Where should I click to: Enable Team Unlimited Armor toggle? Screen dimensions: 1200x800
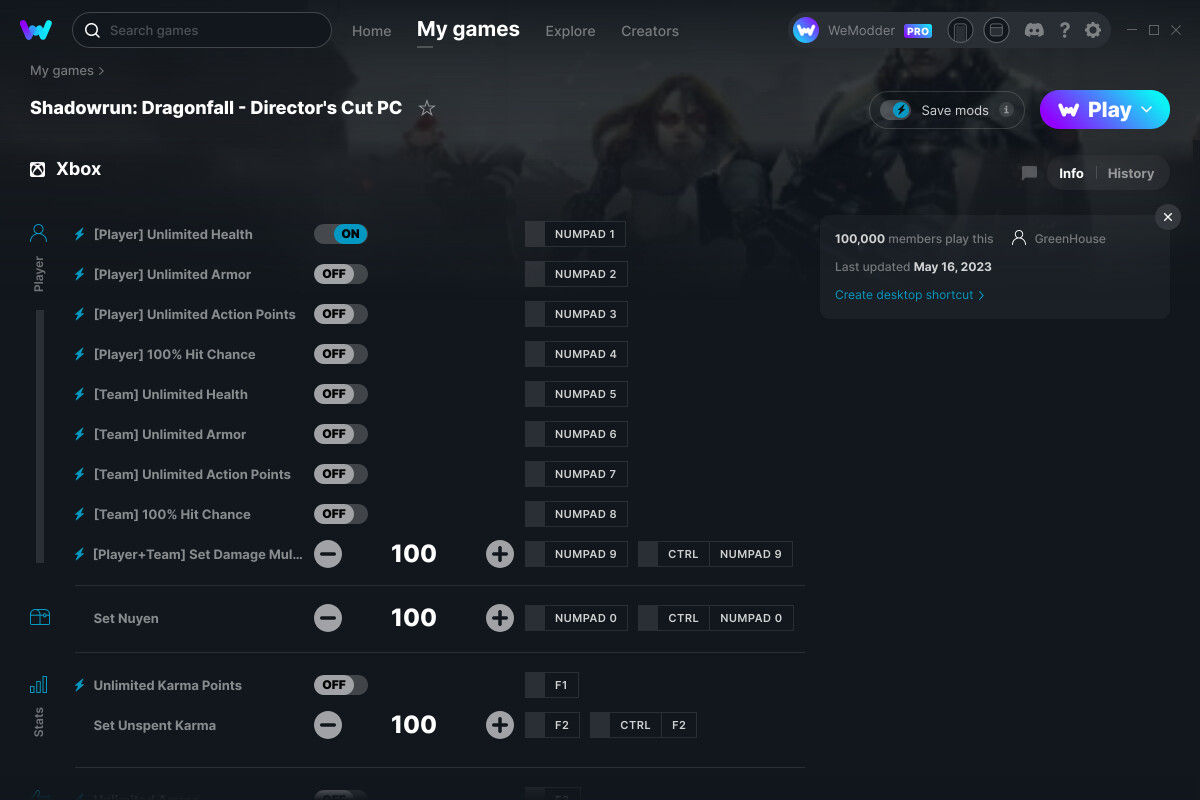341,434
